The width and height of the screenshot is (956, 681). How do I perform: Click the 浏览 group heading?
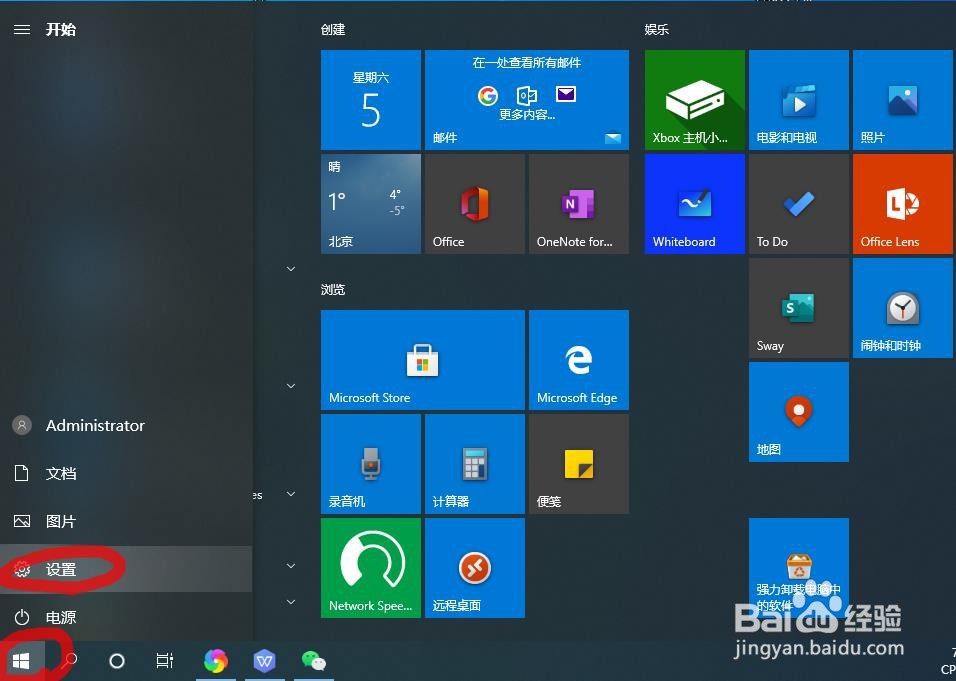(x=333, y=290)
